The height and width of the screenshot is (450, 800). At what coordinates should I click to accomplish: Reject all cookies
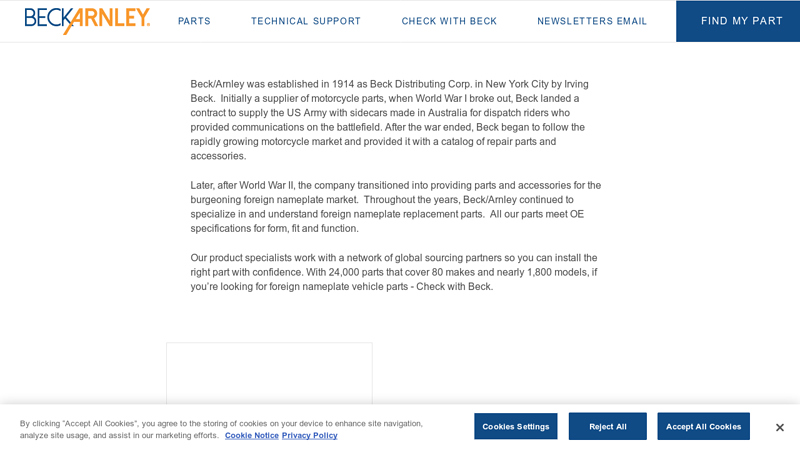[607, 426]
